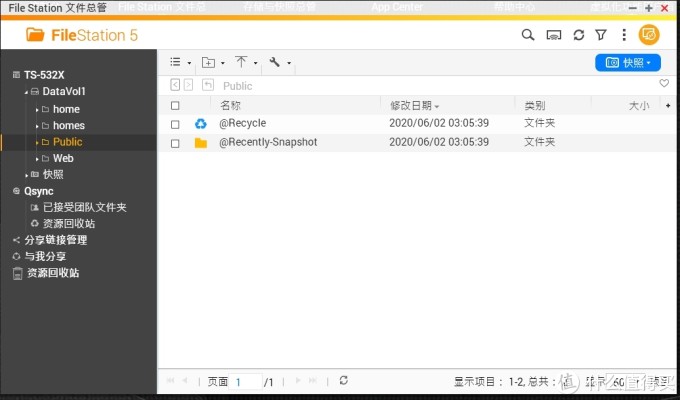Image resolution: width=680 pixels, height=400 pixels.
Task: Open the tools wrench dropdown arrow
Action: pos(289,63)
